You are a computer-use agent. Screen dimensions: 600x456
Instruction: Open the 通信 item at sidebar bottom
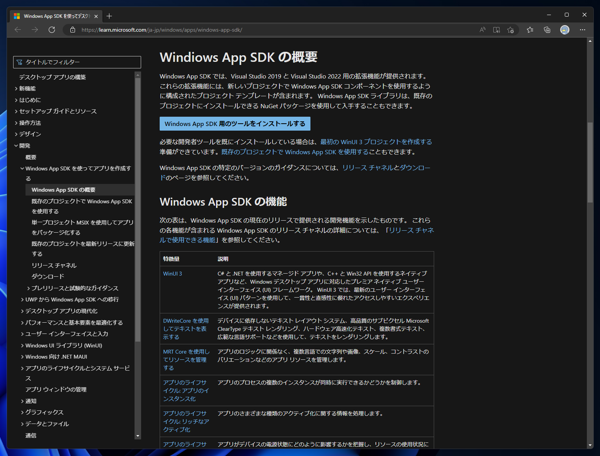coord(31,435)
